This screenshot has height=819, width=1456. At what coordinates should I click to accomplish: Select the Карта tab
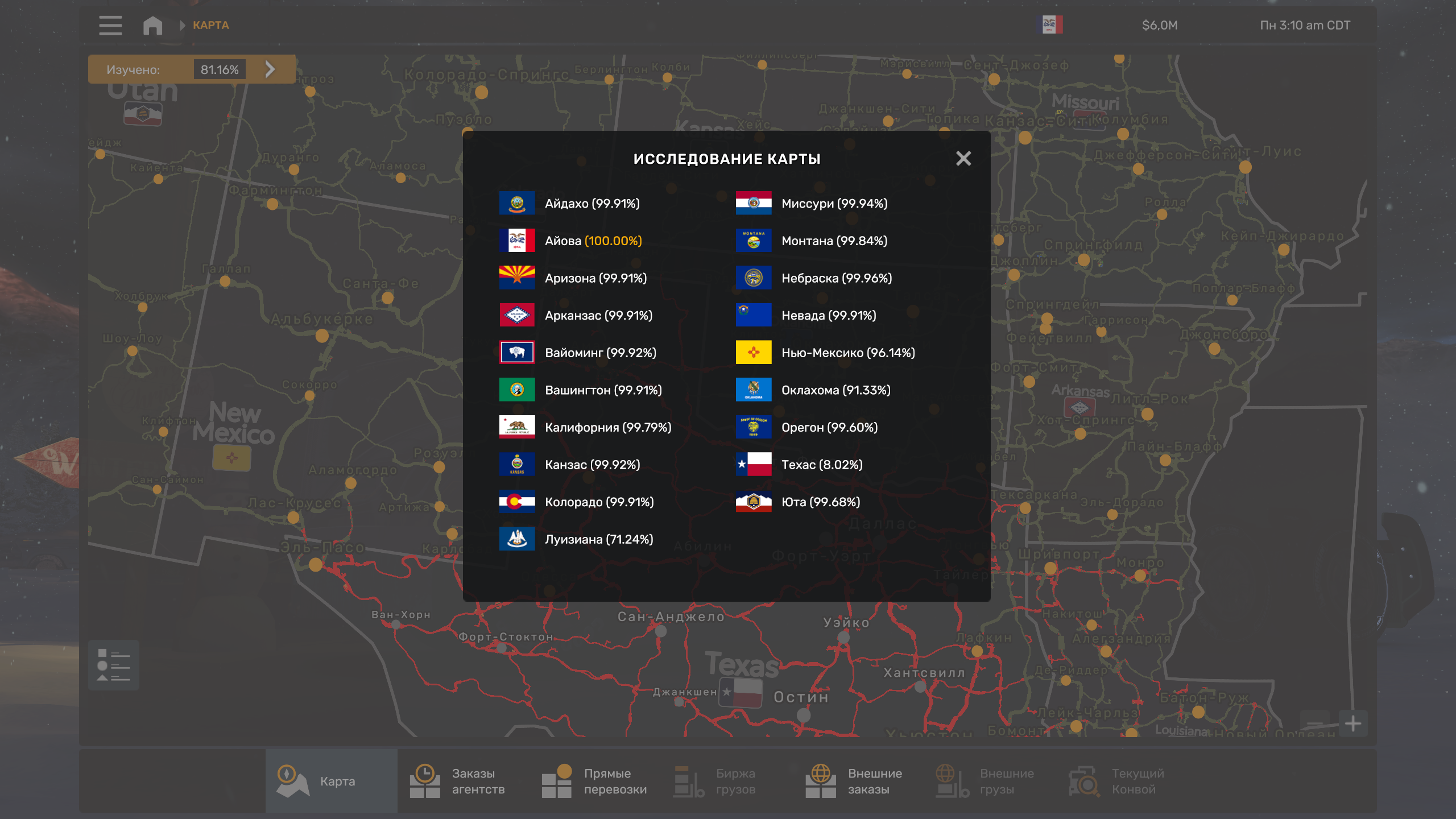coord(331,781)
